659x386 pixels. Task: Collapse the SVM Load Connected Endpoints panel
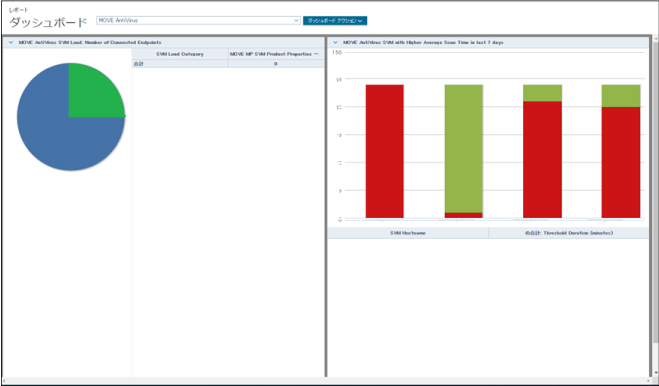tap(11, 42)
